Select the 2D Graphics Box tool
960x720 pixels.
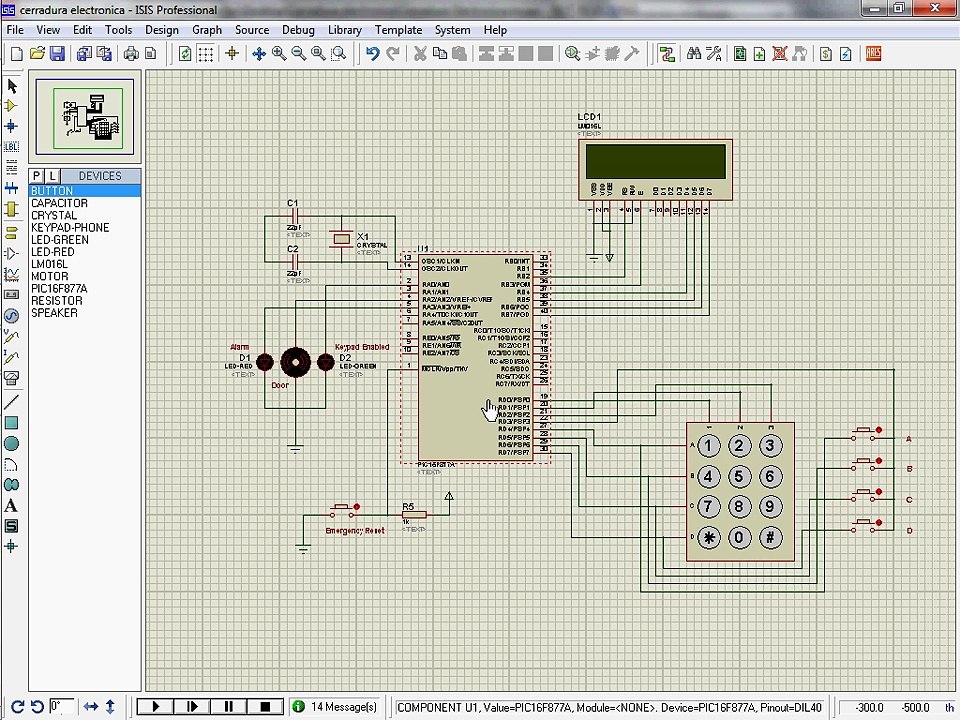point(12,423)
